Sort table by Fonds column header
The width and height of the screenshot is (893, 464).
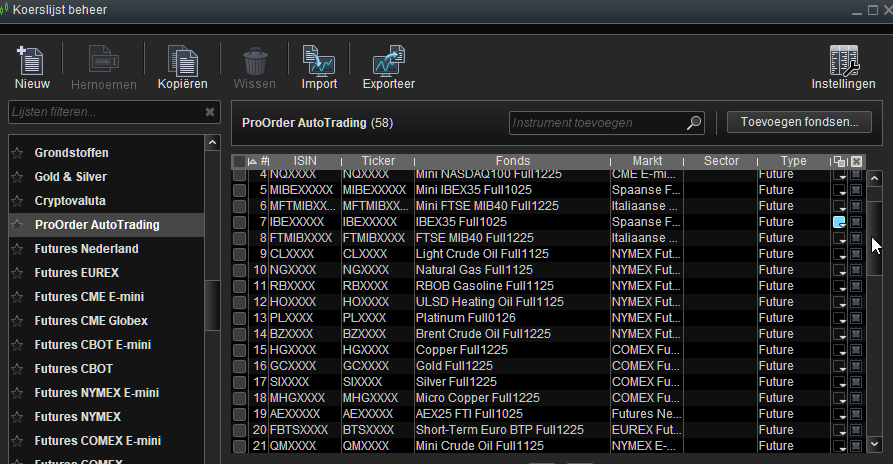tap(513, 161)
